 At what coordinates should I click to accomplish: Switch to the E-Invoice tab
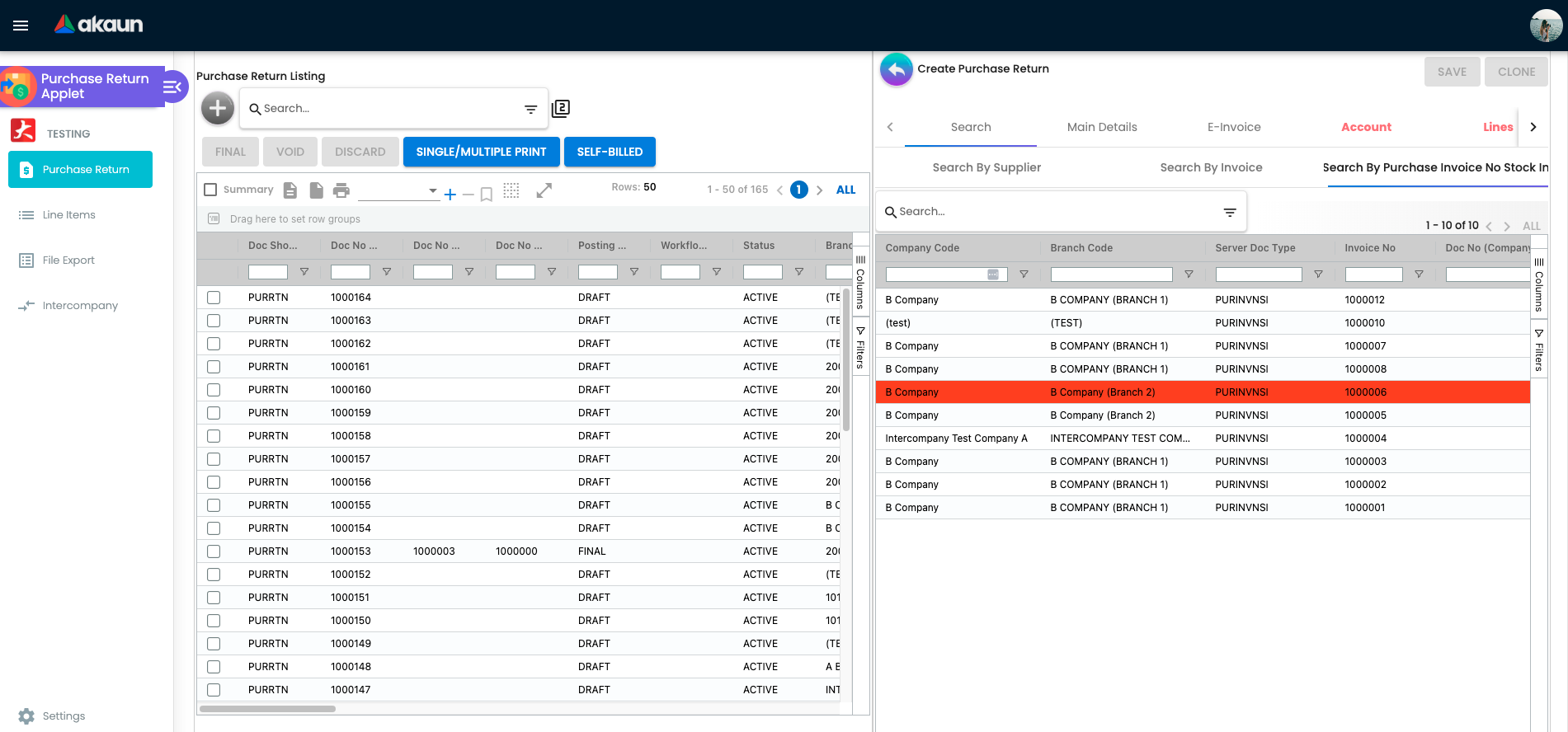pyautogui.click(x=1234, y=127)
